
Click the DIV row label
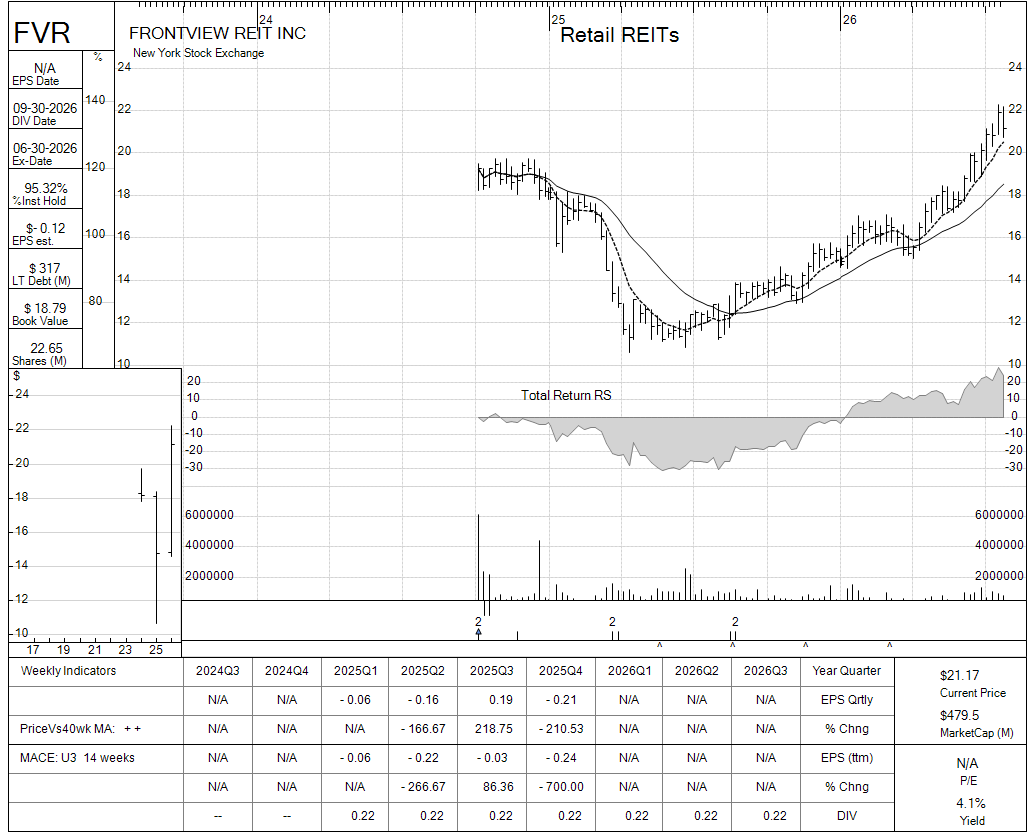point(847,816)
